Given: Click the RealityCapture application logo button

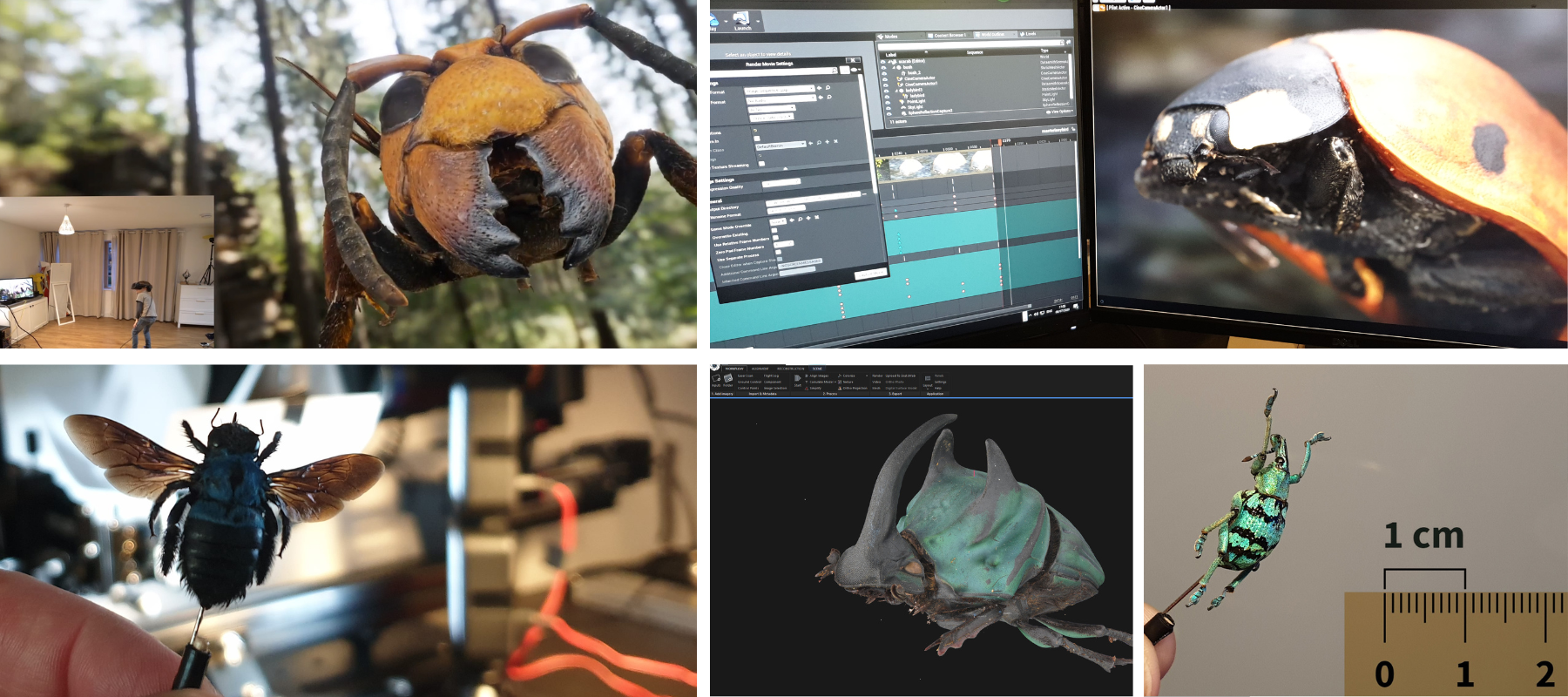Looking at the screenshot, I should pyautogui.click(x=714, y=367).
